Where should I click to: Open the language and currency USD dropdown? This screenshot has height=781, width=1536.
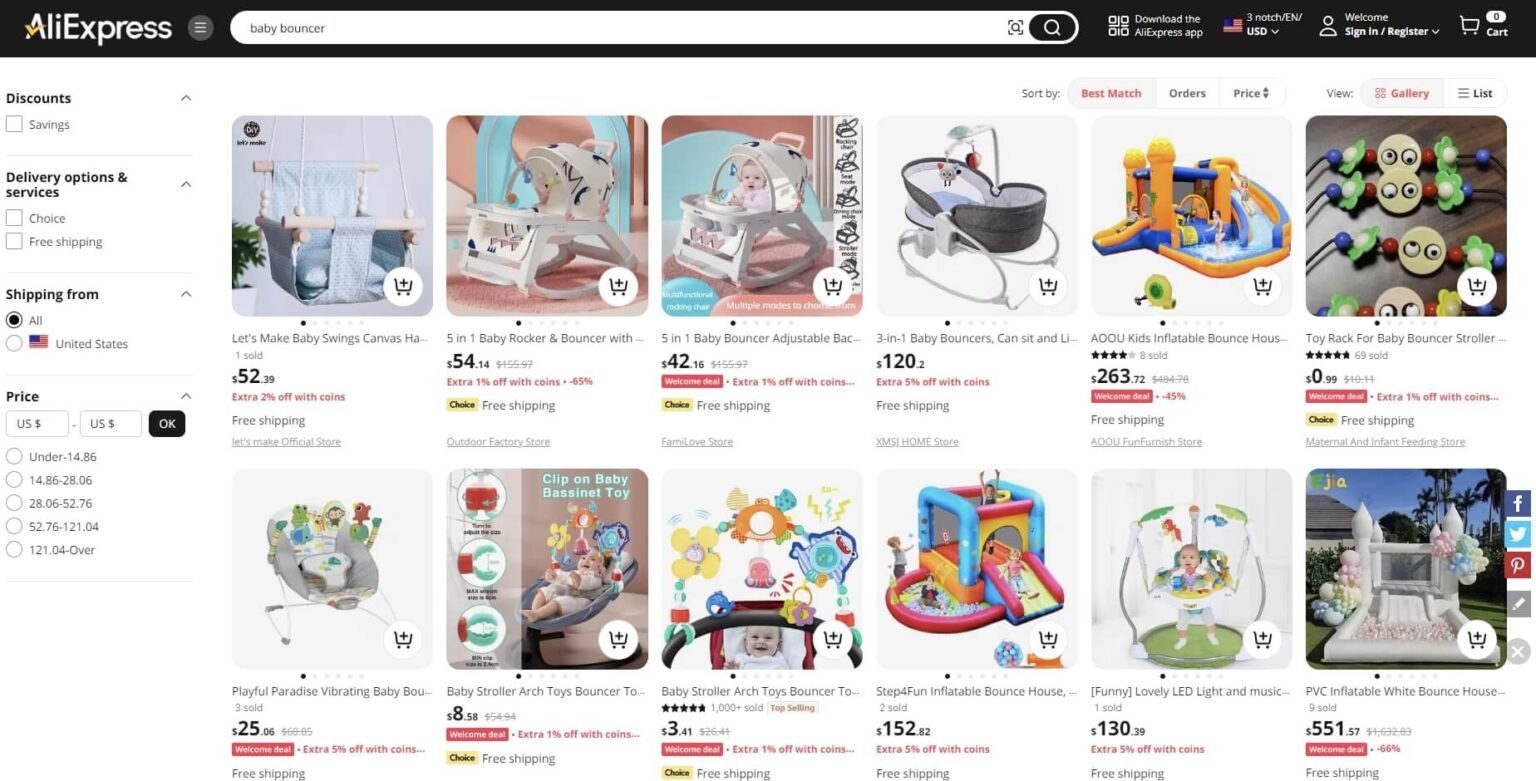pyautogui.click(x=1263, y=25)
